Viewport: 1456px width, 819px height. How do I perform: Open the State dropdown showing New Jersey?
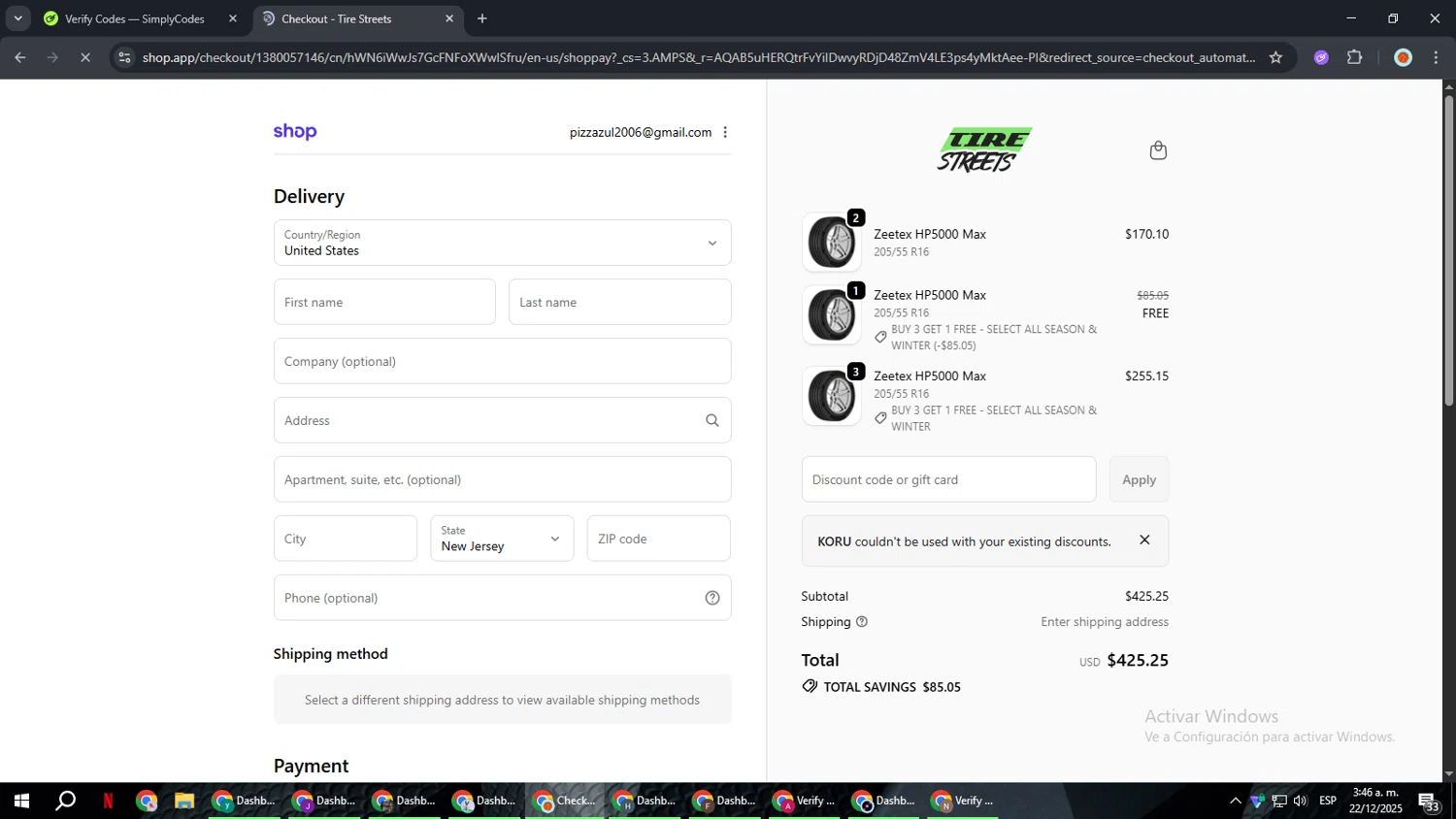[502, 539]
